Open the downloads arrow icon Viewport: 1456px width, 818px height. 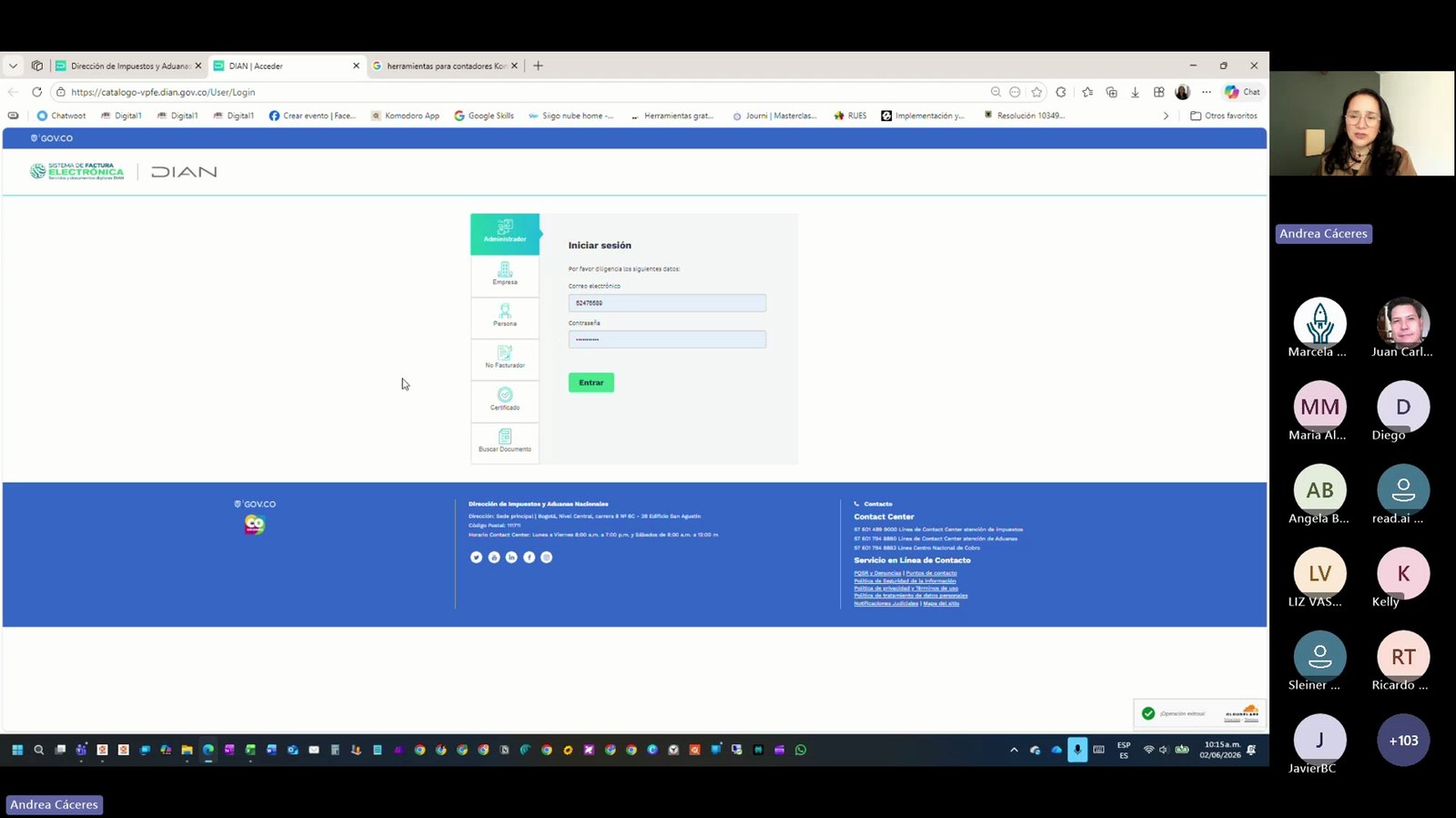point(1135,92)
